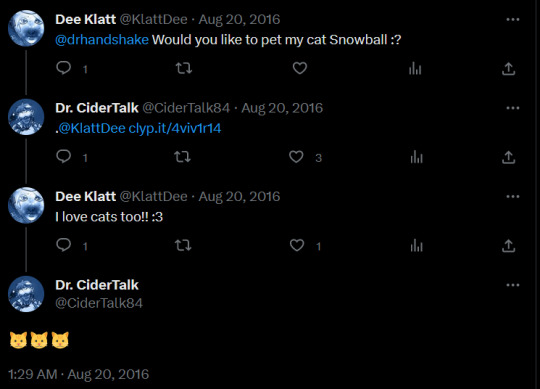Share the Snowball cat tweet
The height and width of the screenshot is (389, 540).
(x=508, y=69)
